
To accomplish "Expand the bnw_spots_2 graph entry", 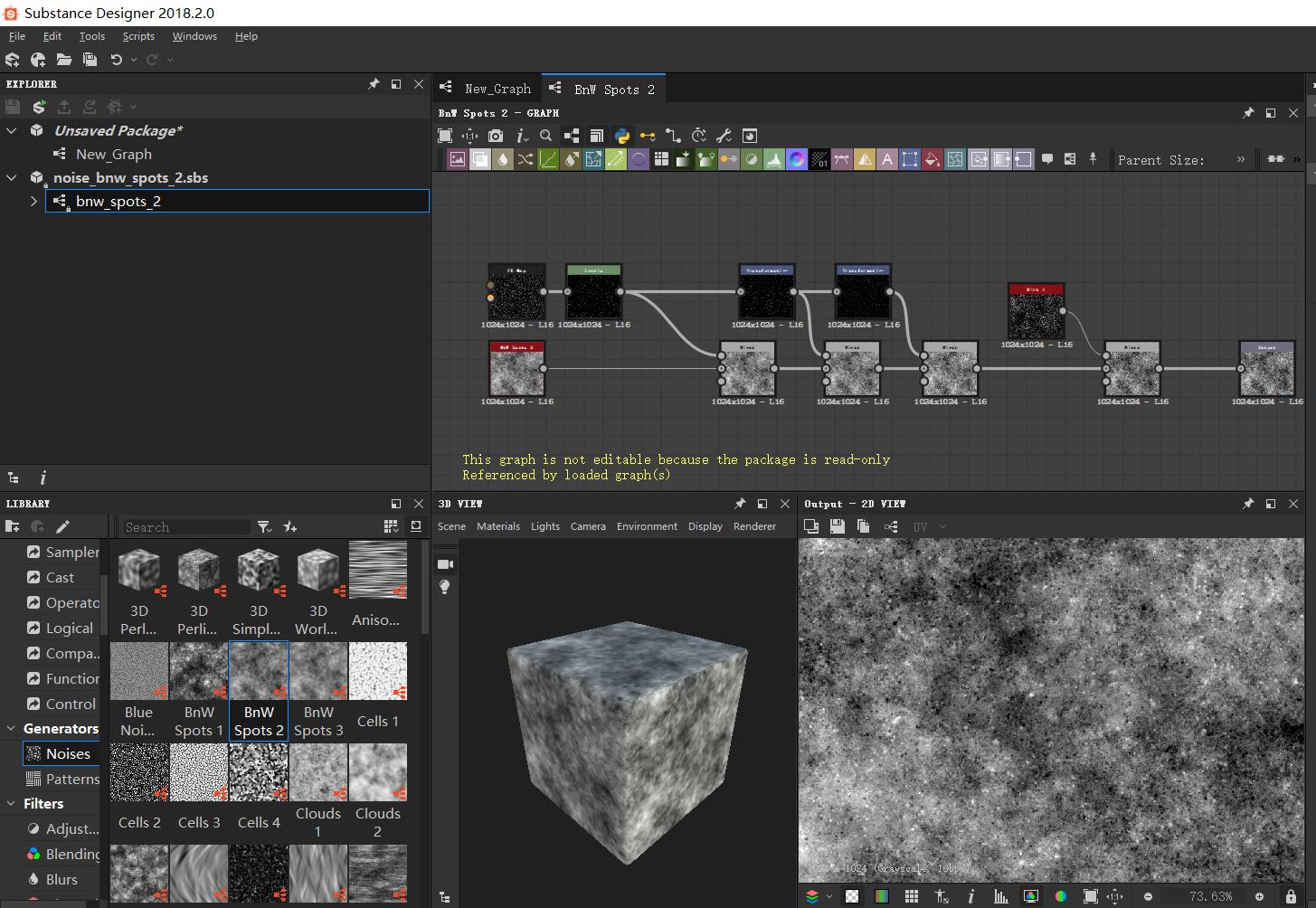I will (x=34, y=201).
